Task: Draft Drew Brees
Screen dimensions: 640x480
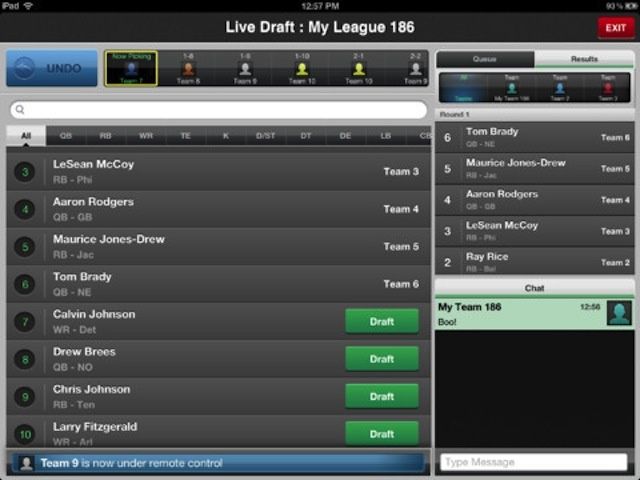Action: (x=381, y=359)
